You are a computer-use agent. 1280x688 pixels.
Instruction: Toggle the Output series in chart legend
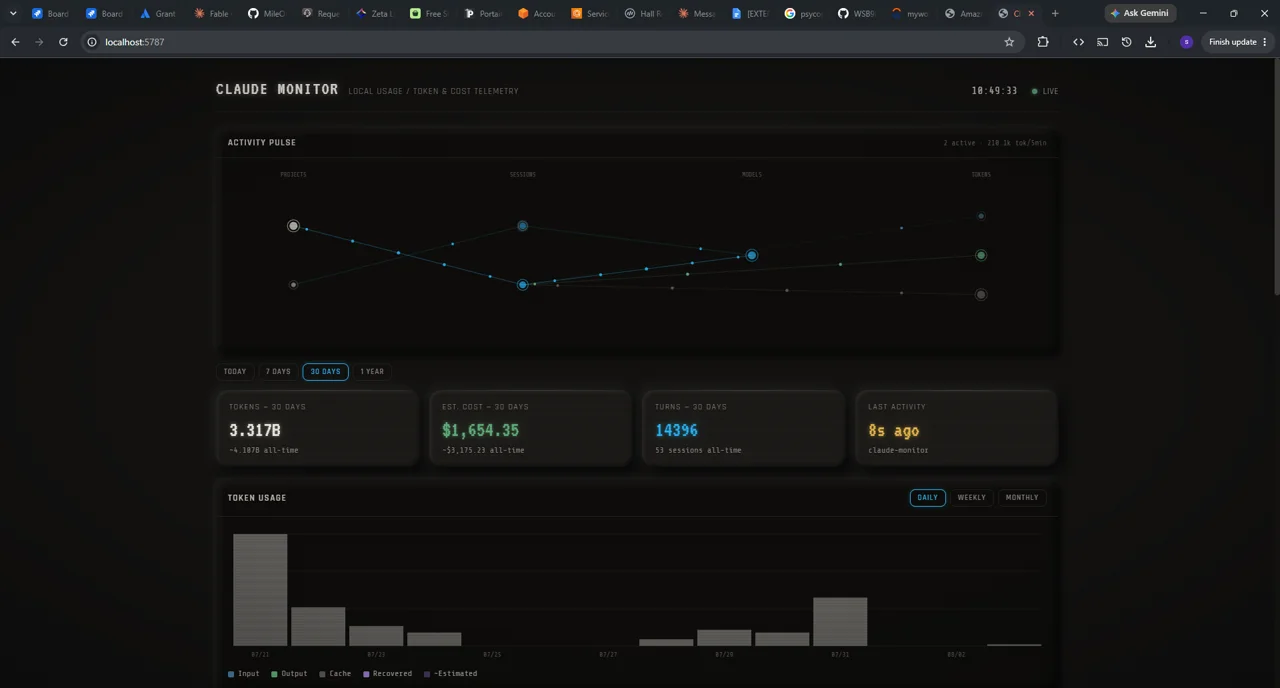point(289,674)
